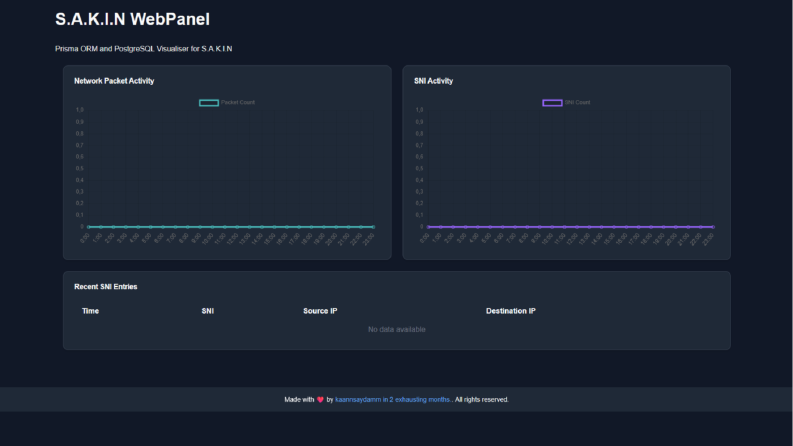Image resolution: width=793 pixels, height=446 pixels.
Task: Select the 23:00 data point on SNI chart
Action: (713, 227)
